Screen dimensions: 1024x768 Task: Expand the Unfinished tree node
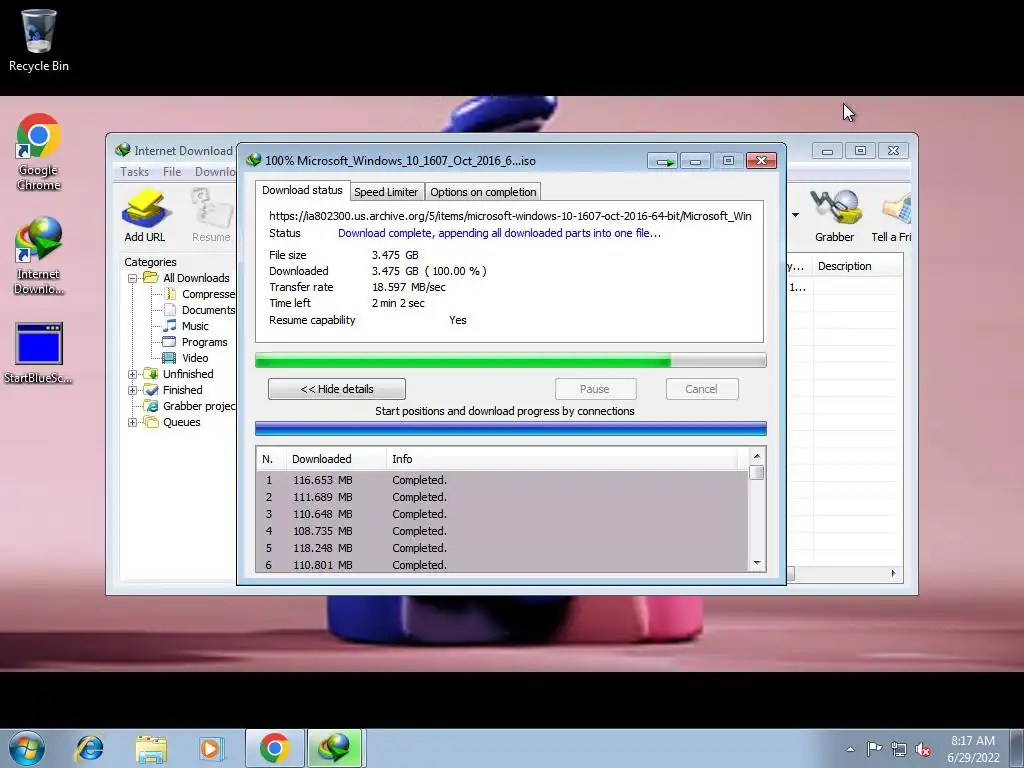click(133, 374)
